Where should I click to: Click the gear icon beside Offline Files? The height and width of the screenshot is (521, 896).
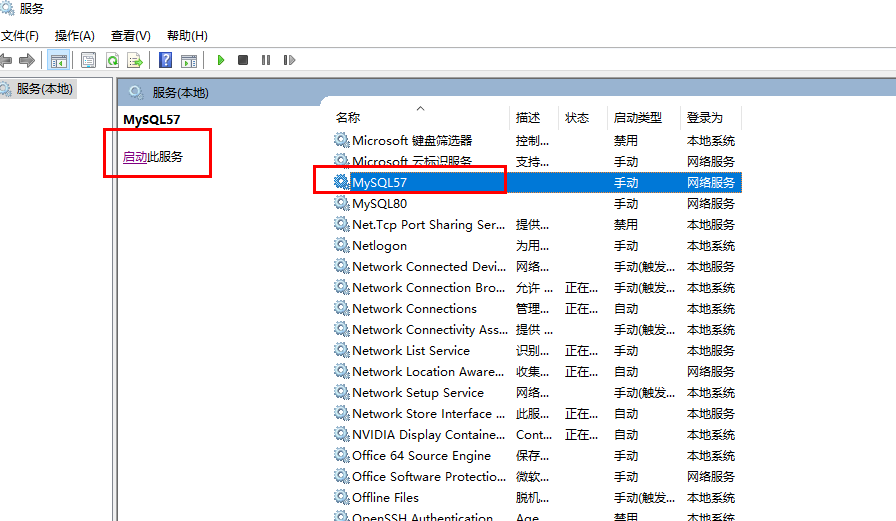342,497
